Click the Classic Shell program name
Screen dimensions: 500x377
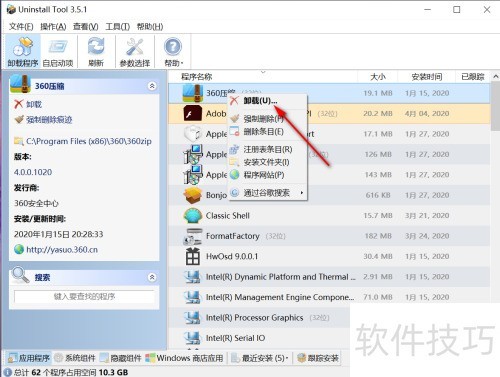(228, 216)
